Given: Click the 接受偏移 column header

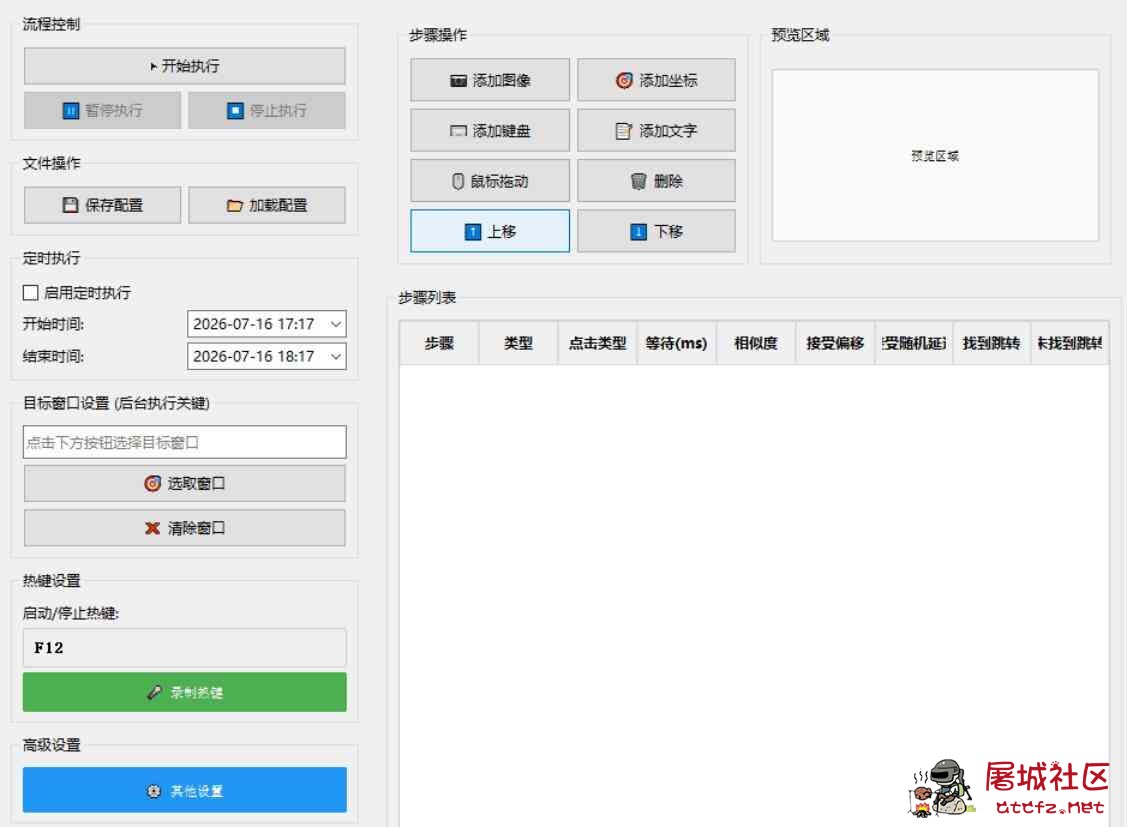Looking at the screenshot, I should [x=834, y=343].
